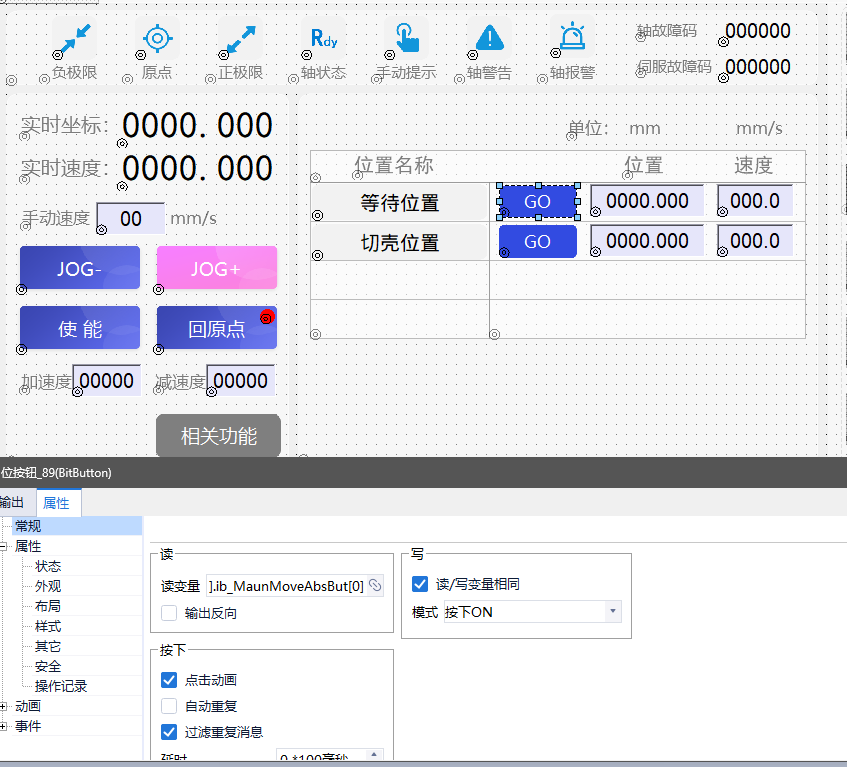Expand the 动画 tree node
This screenshot has width=847, height=767.
(x=5, y=706)
